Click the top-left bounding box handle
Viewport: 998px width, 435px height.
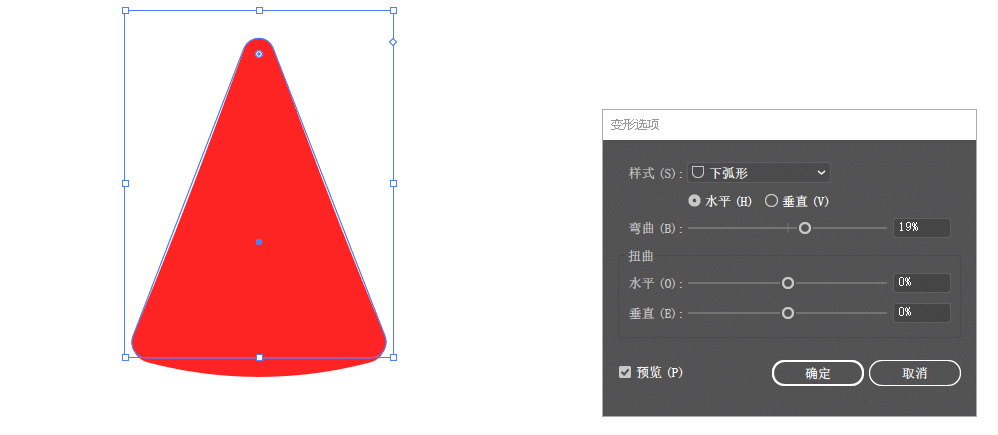125,10
